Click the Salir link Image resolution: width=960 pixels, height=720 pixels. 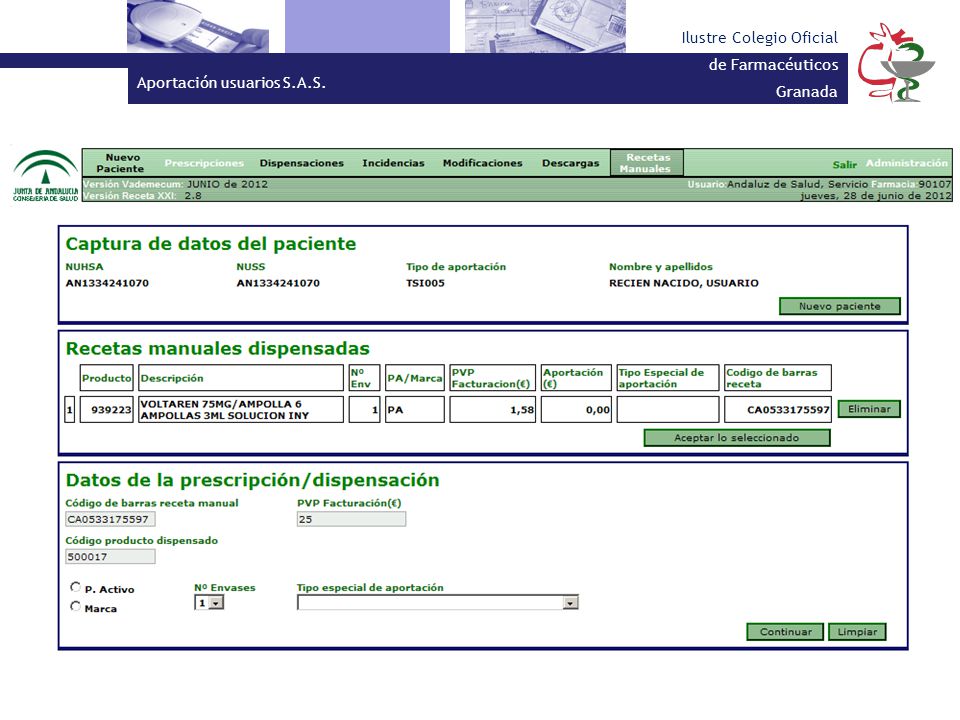(x=844, y=164)
